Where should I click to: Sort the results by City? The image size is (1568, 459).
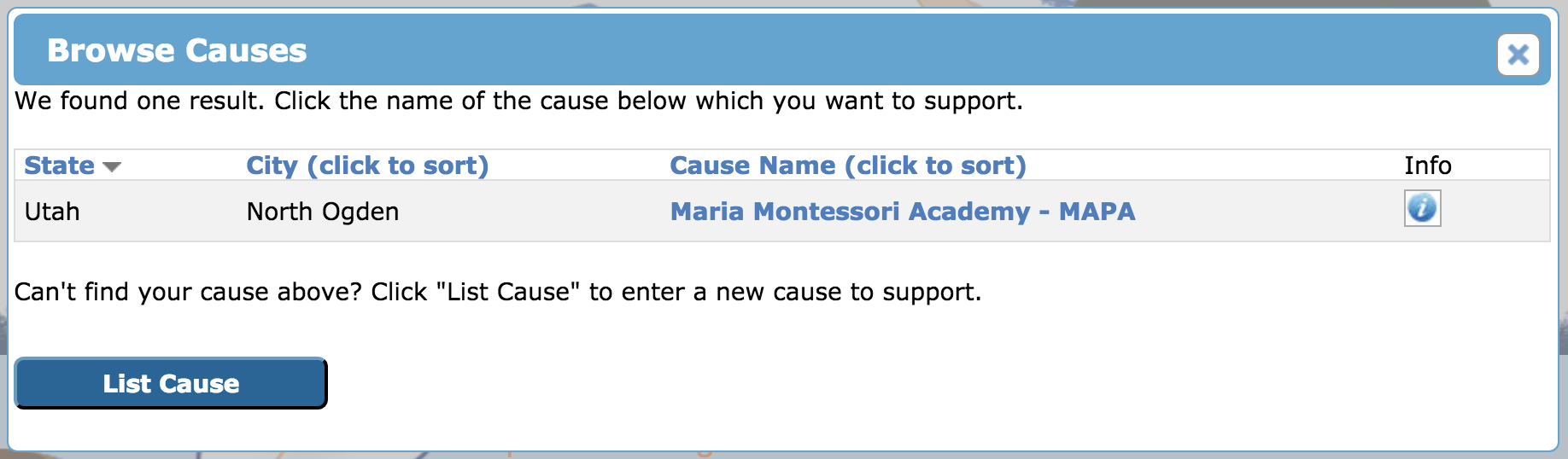tap(367, 166)
